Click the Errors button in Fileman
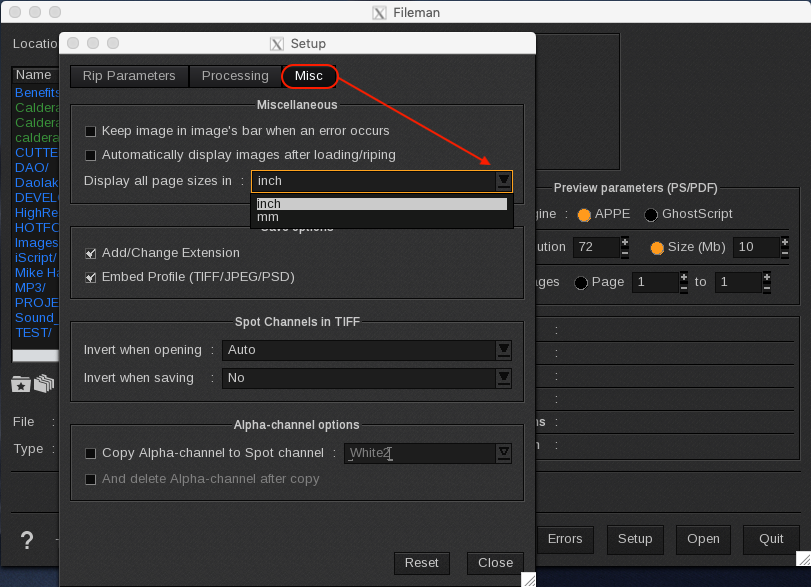The width and height of the screenshot is (811, 587). (x=564, y=539)
